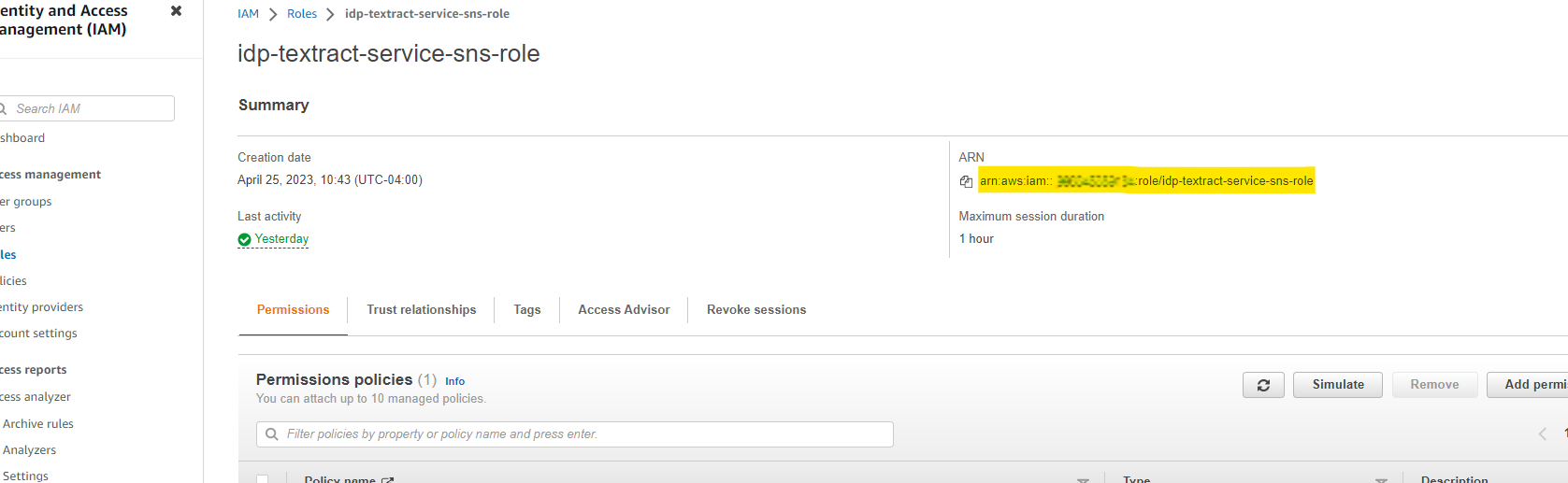Open Identity providers in the sidebar
Screen dimensions: 1568x483
41,307
